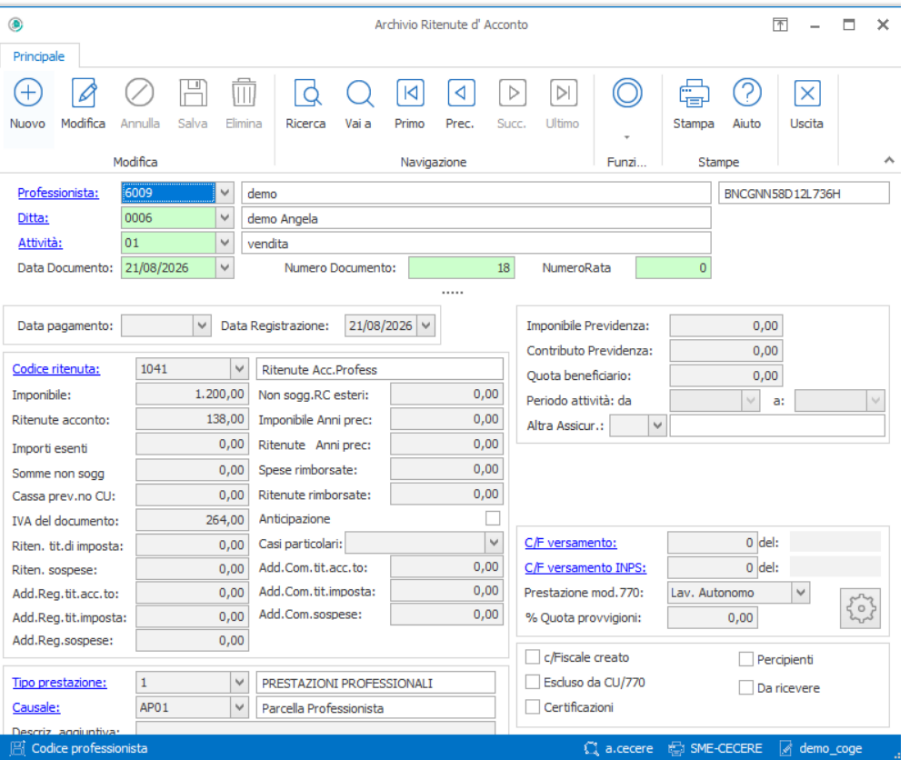Click the ribbon display options icon
Viewport: 901px width, 760px height.
(x=780, y=25)
